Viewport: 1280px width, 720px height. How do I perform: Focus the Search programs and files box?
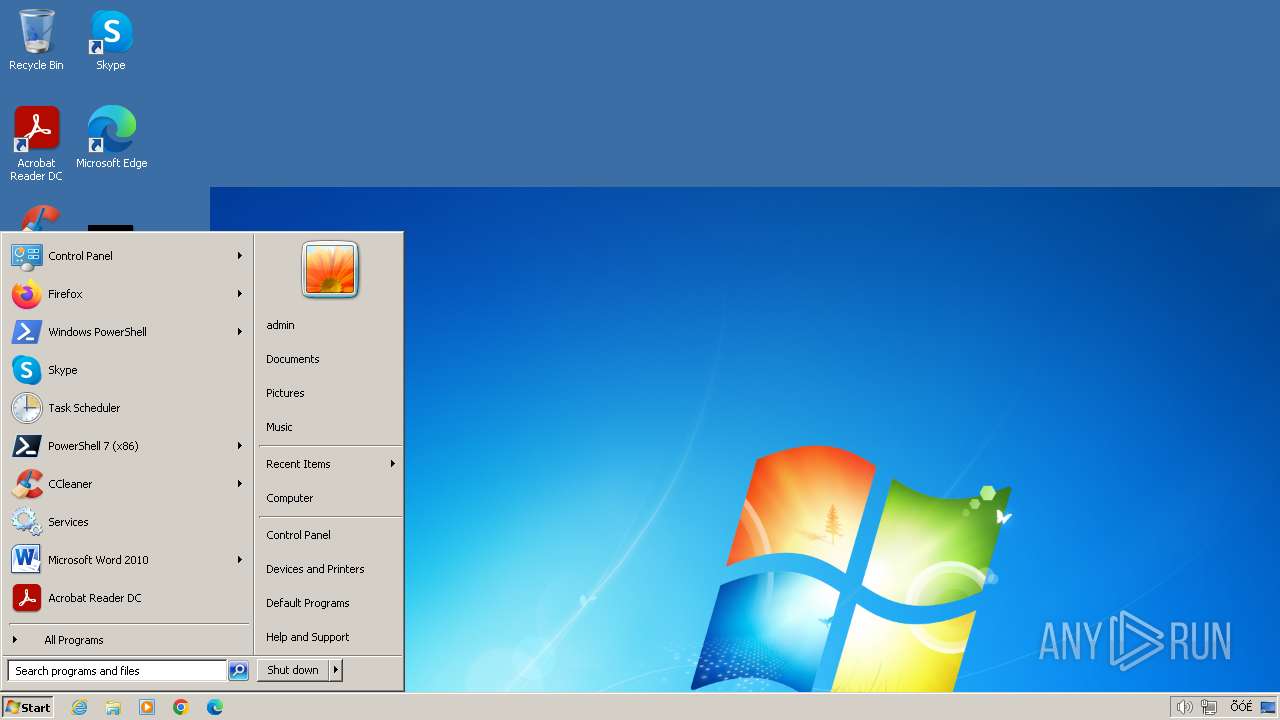117,671
